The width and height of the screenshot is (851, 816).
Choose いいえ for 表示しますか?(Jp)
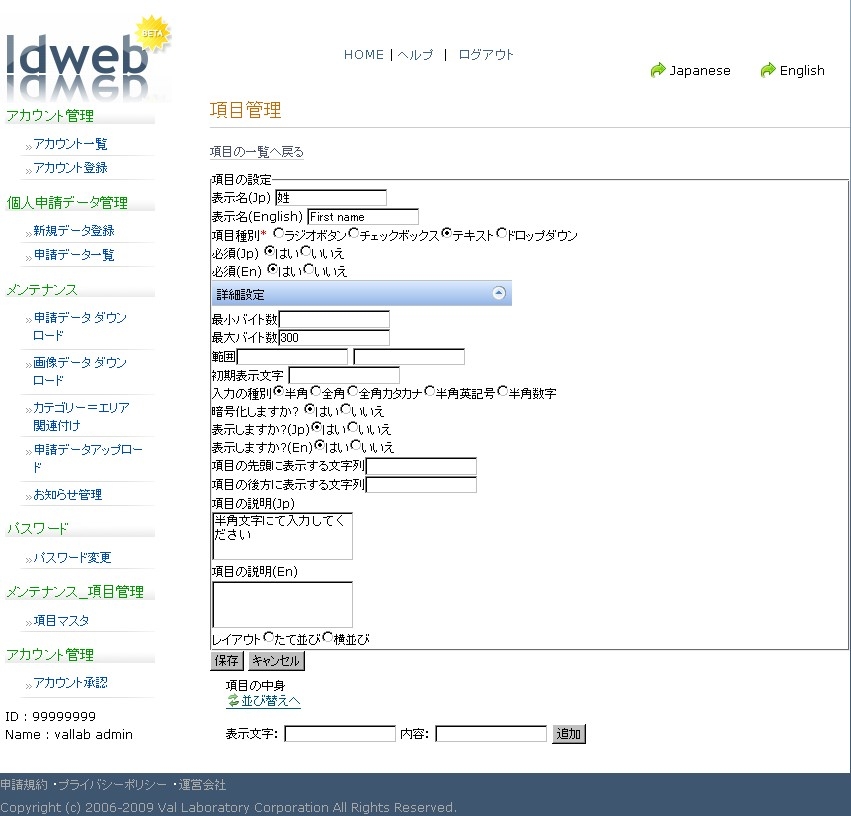[353, 428]
